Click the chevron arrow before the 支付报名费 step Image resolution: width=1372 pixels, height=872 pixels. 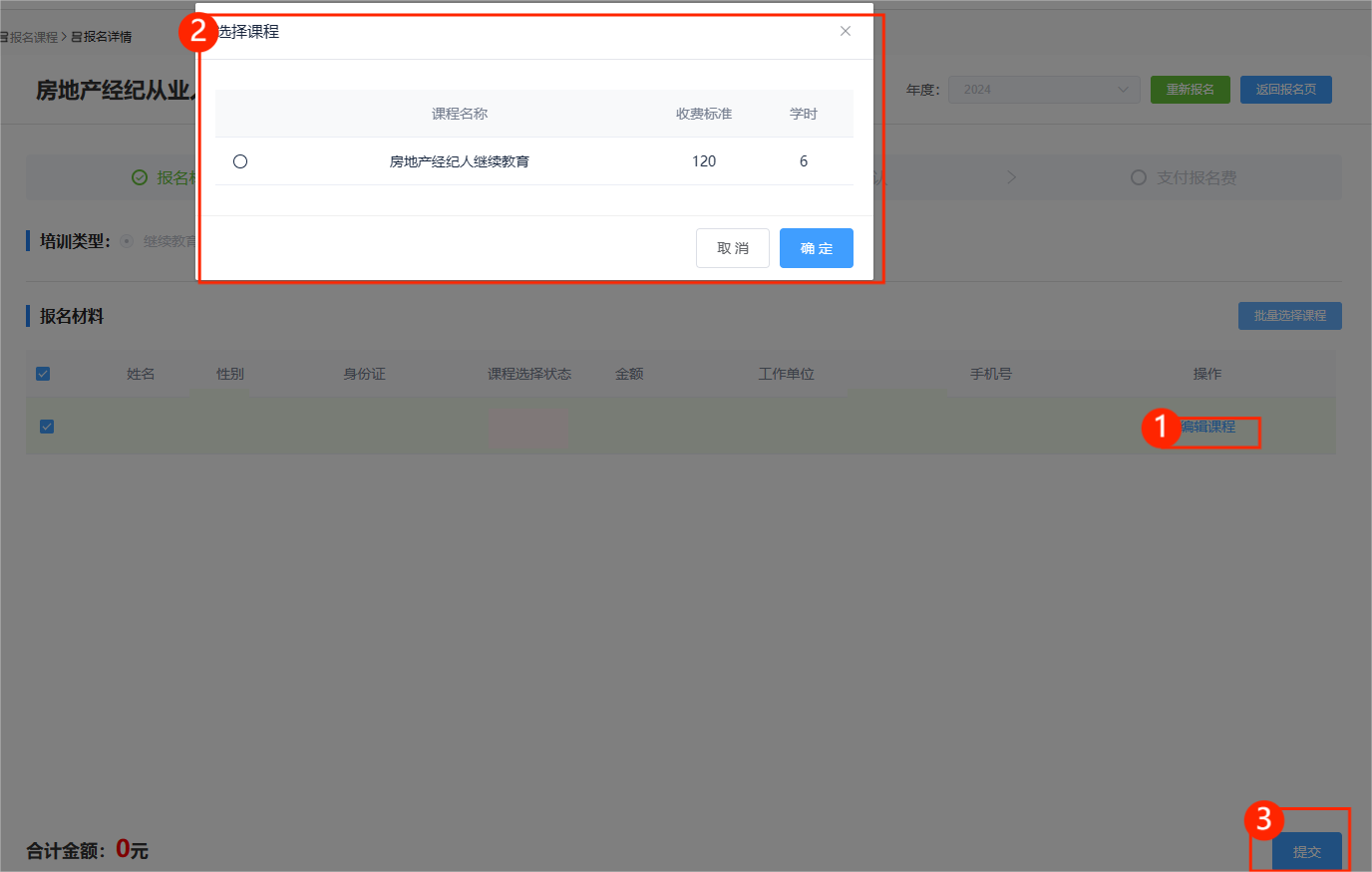point(1011,177)
